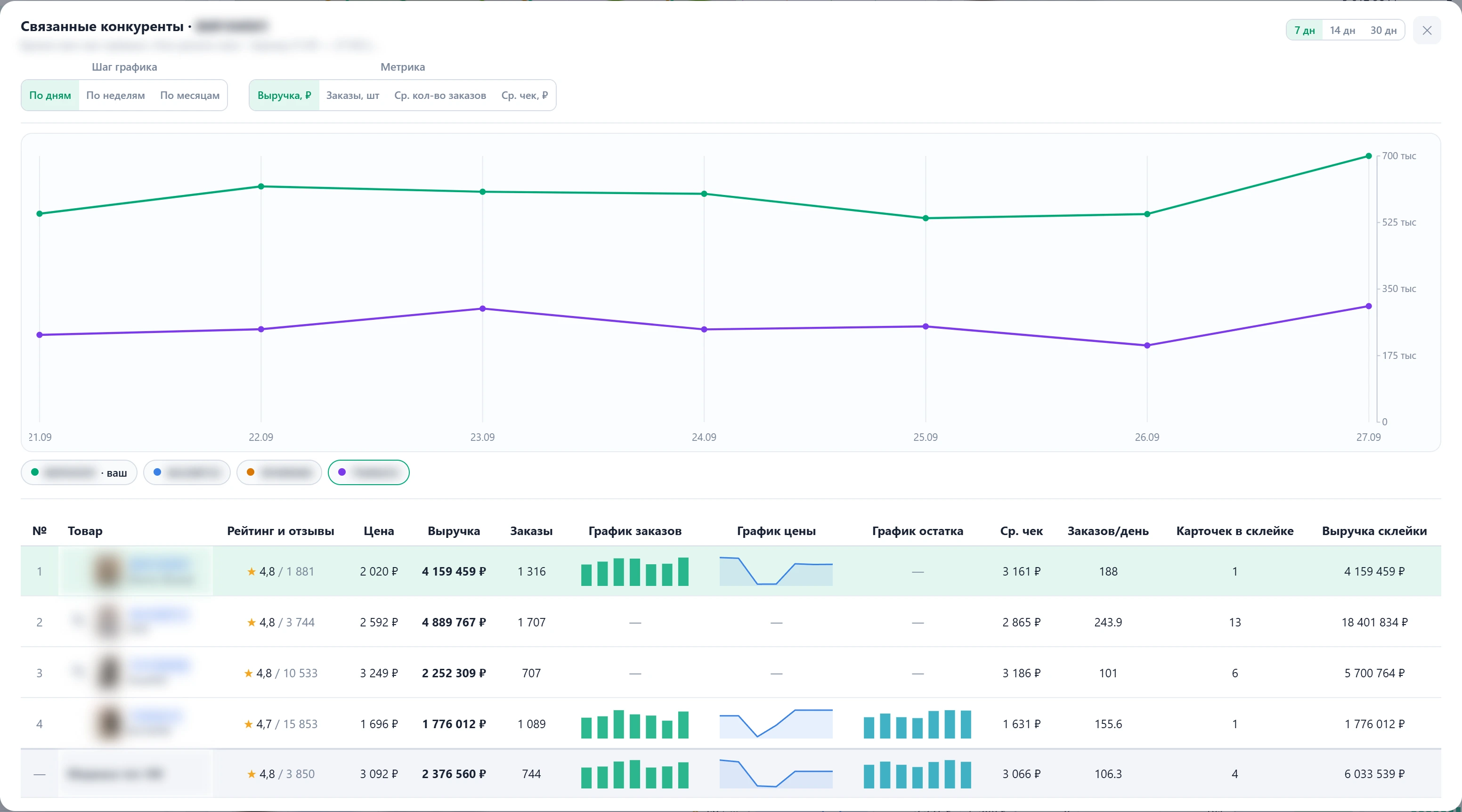Sort by Ср. чек column header
The height and width of the screenshot is (812, 1462).
(1021, 531)
